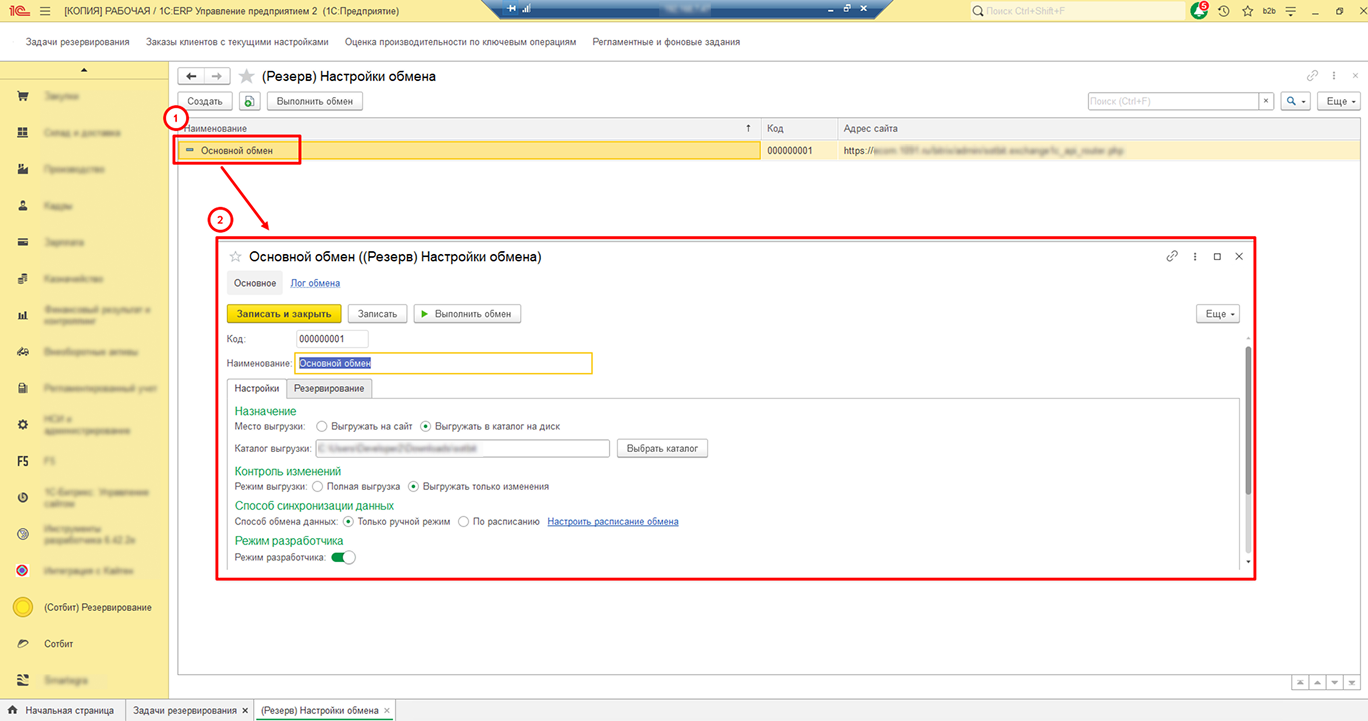Viewport: 1368px width, 721px height.
Task: Expand the Еще dropdown in the dialog
Action: coord(1217,314)
